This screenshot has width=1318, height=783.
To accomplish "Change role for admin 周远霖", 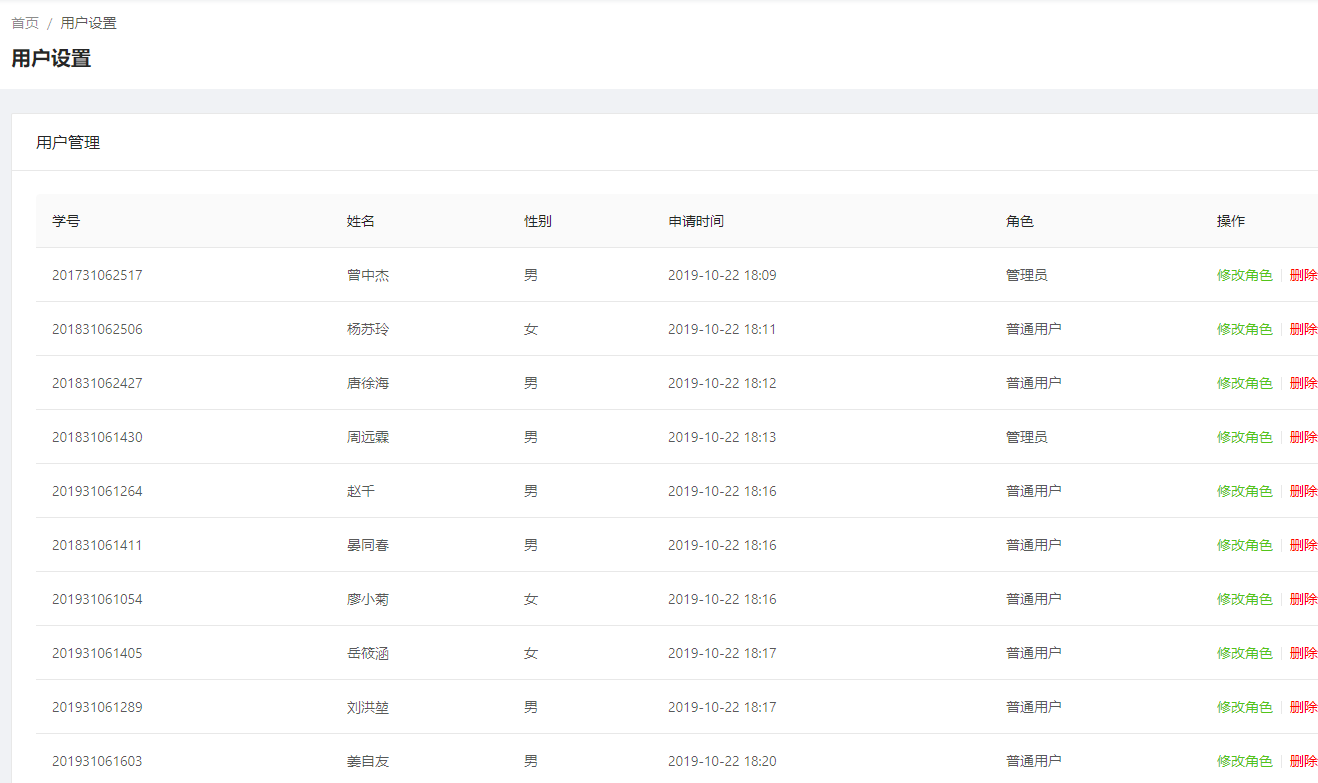I will [x=1244, y=437].
